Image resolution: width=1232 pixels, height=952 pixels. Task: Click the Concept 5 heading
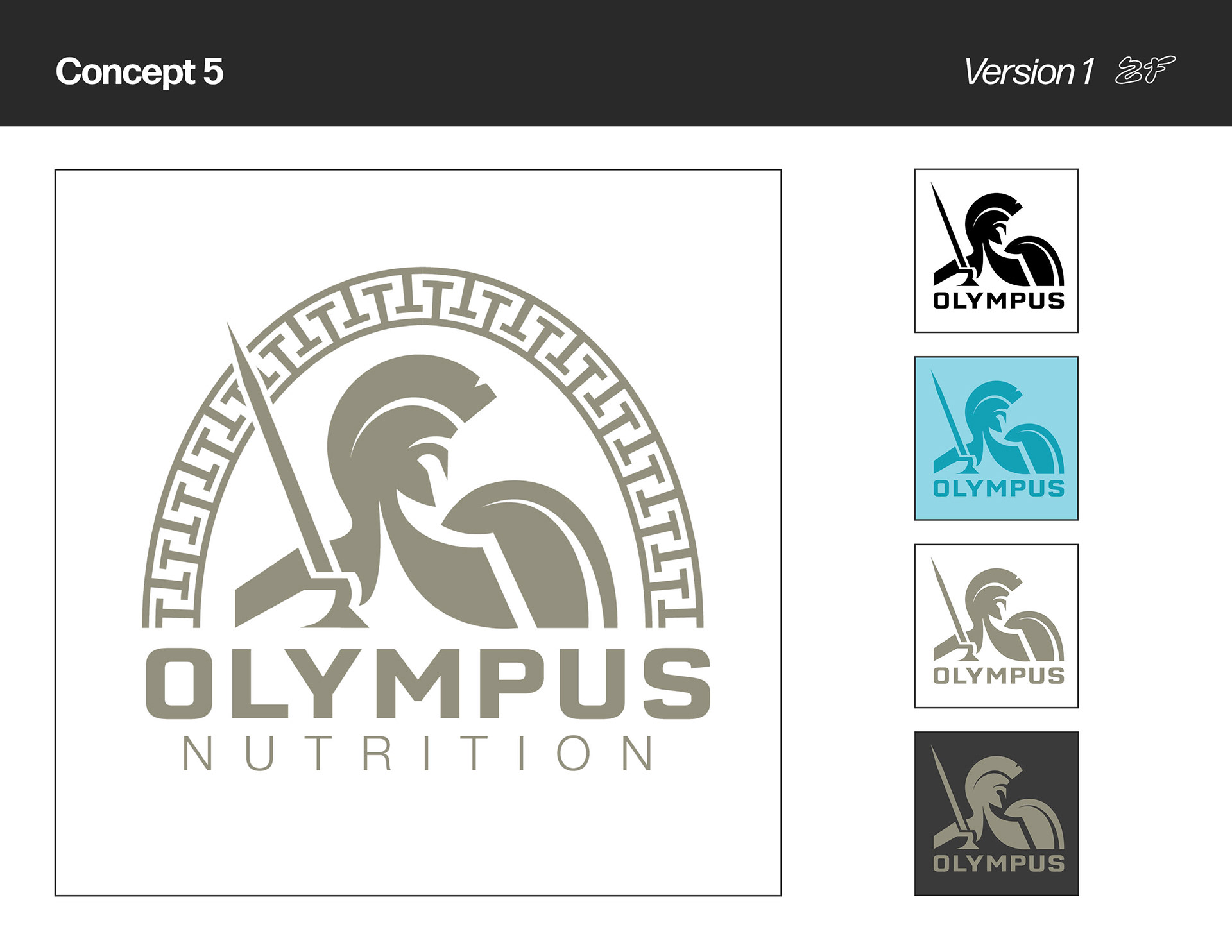(139, 71)
